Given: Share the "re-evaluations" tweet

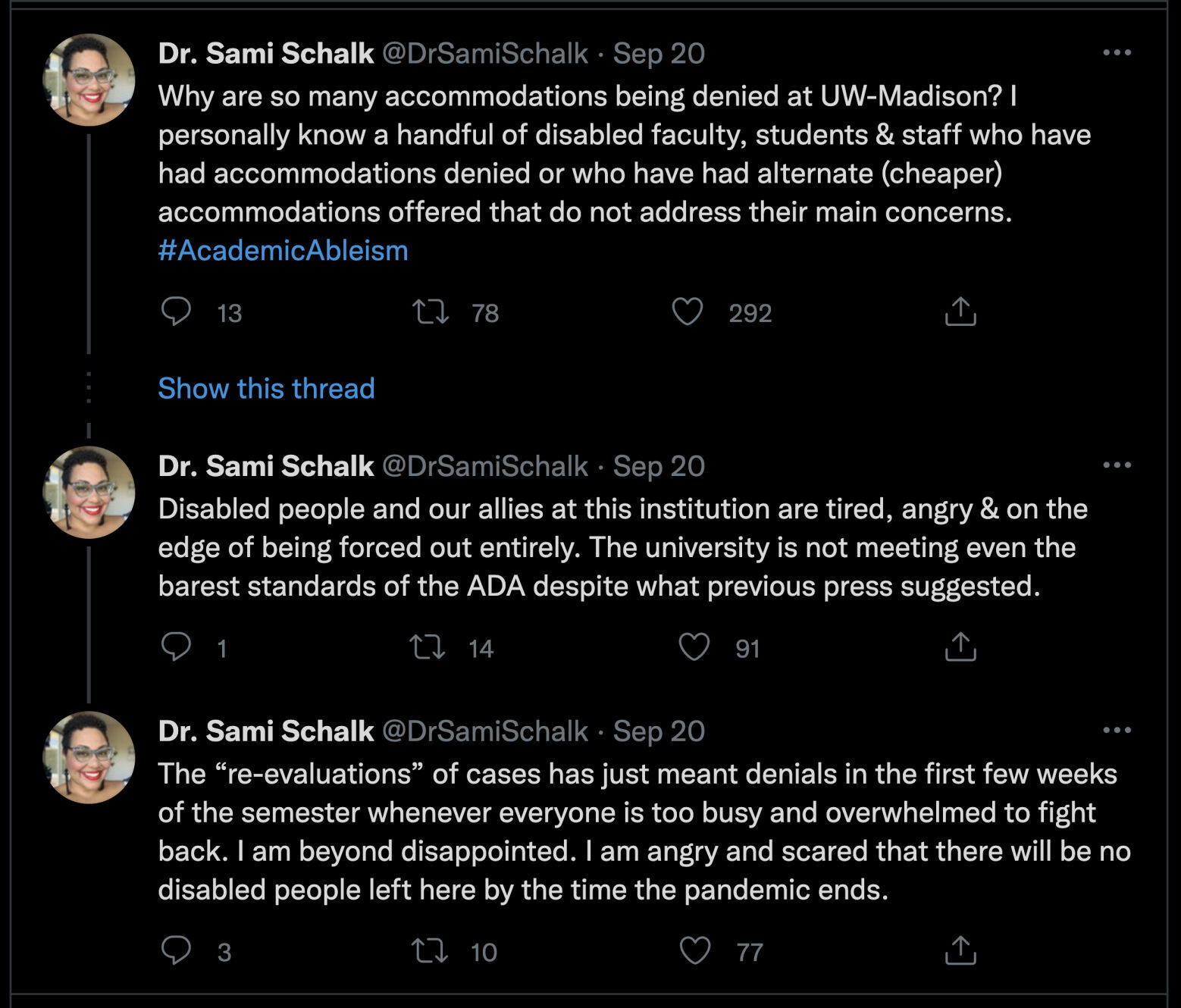Looking at the screenshot, I should pos(960,950).
